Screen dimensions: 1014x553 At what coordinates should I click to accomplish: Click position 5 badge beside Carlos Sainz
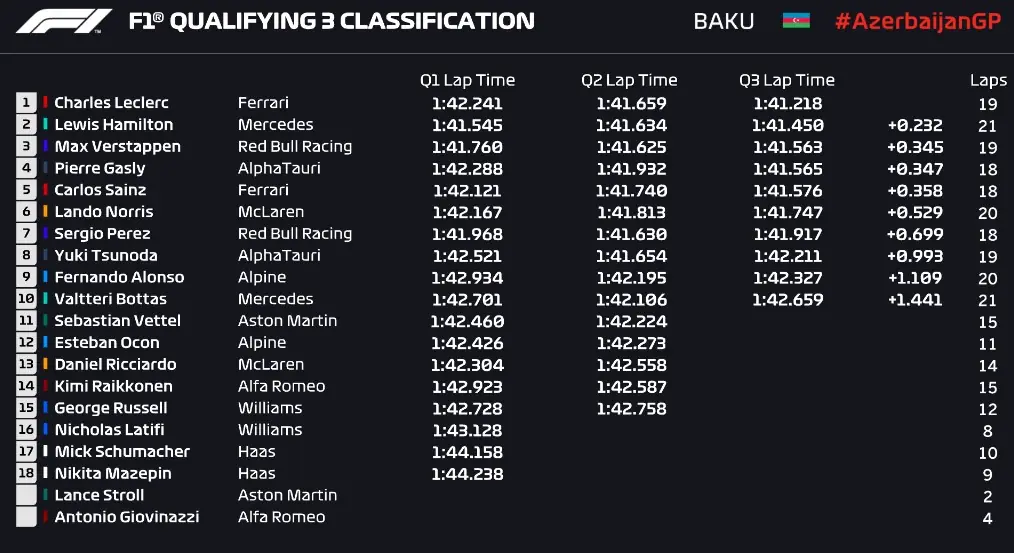26,190
